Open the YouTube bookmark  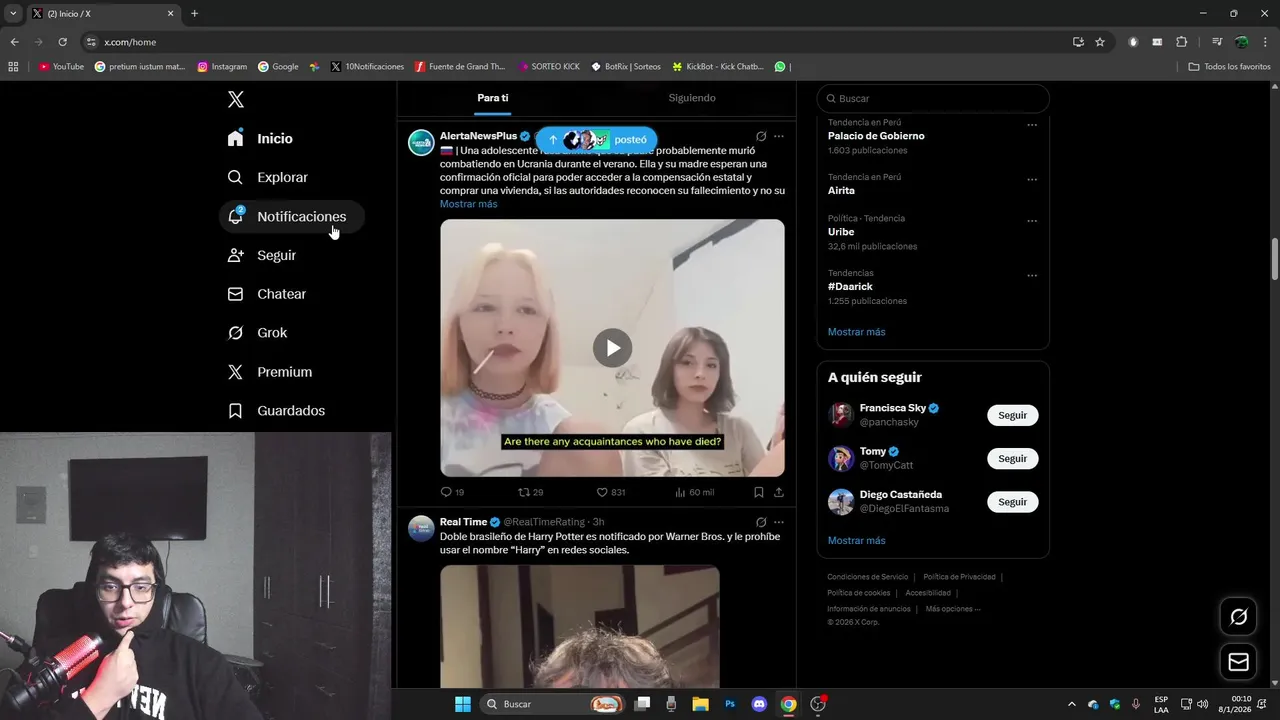pyautogui.click(x=61, y=67)
